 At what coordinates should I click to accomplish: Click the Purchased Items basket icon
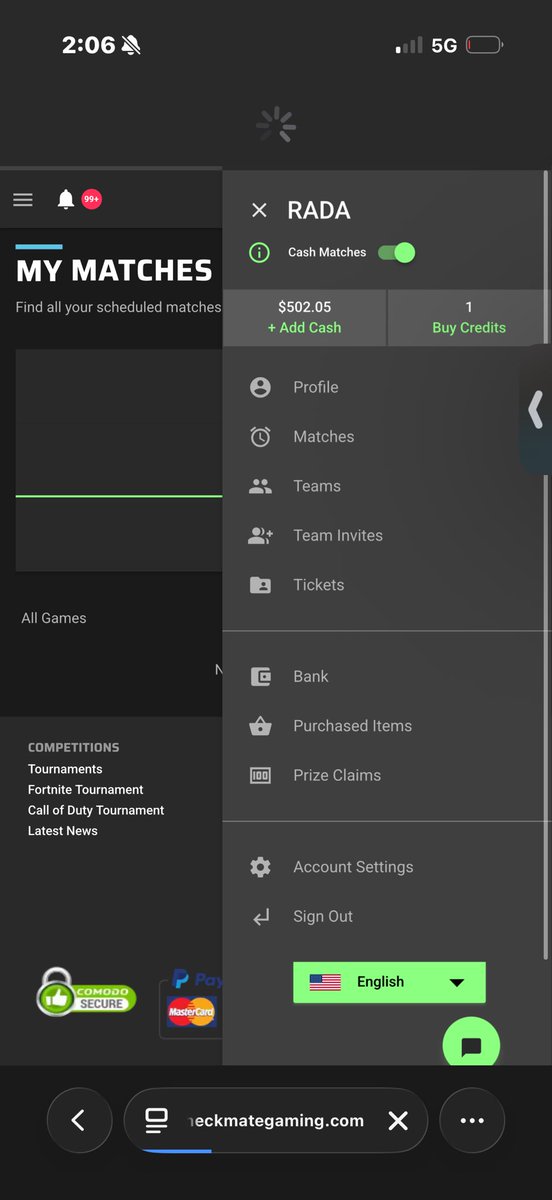260,726
